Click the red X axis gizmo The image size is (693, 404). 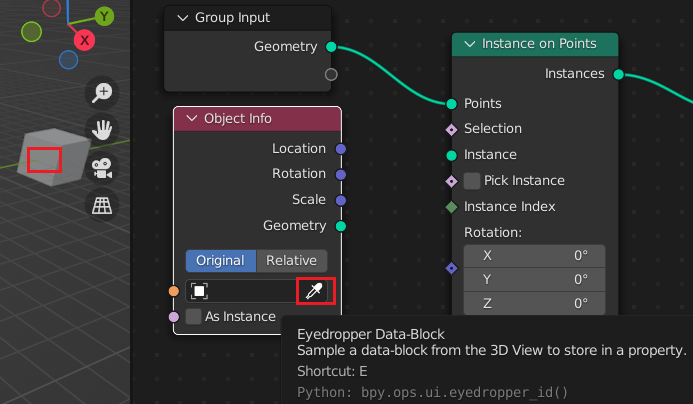(84, 40)
